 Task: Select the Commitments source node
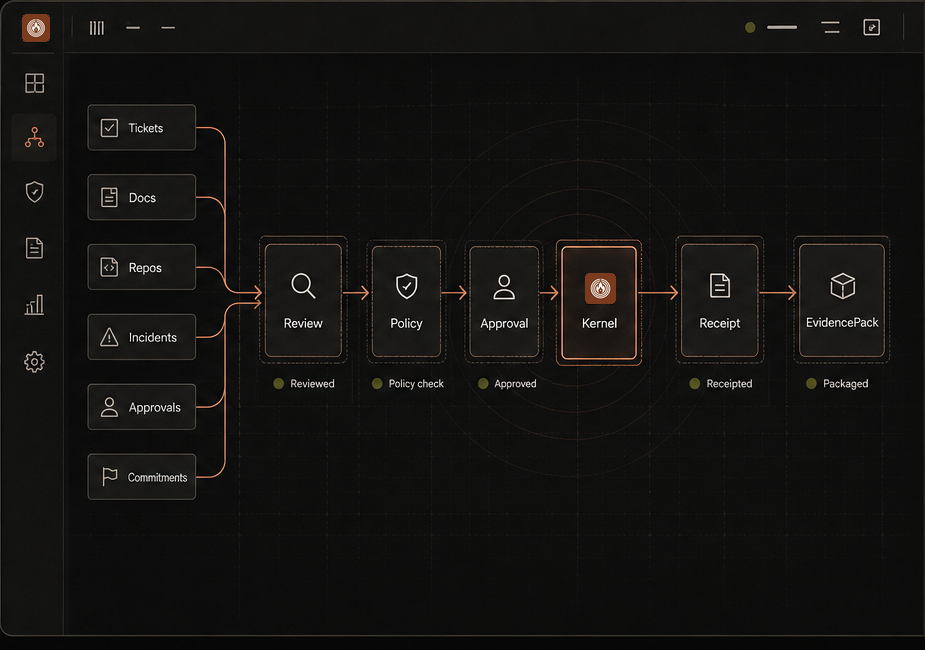pos(142,477)
